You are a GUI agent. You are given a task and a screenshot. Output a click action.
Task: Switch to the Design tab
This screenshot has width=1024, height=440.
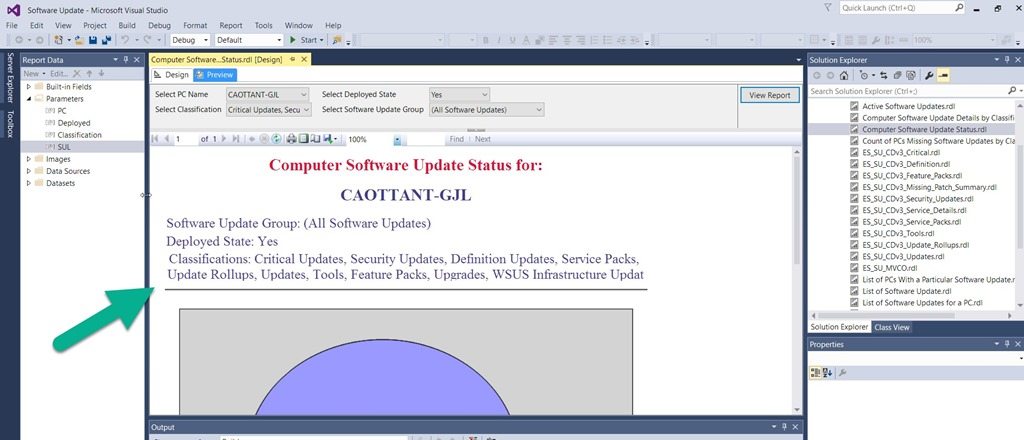[171, 75]
